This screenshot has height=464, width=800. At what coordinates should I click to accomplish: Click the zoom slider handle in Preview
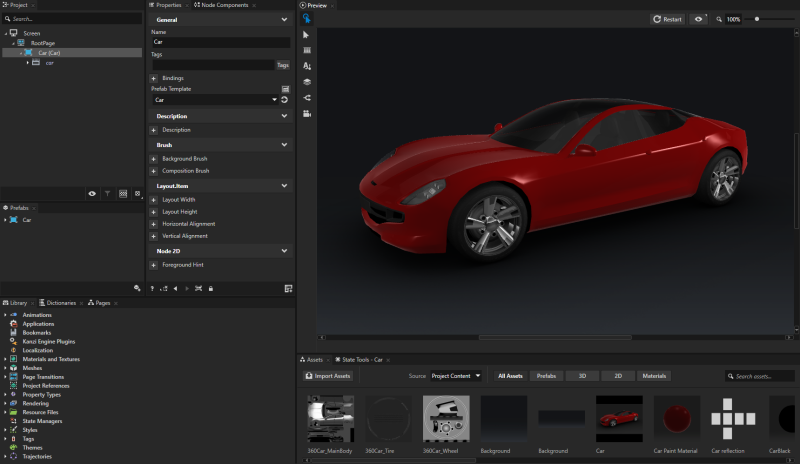(757, 19)
